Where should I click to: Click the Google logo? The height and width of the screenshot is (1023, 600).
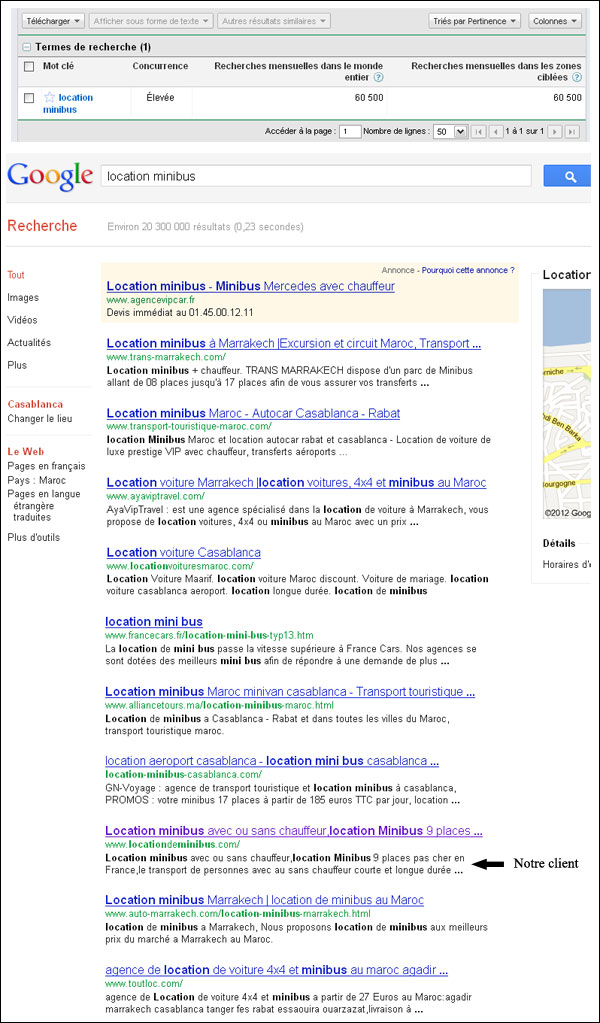tap(50, 177)
